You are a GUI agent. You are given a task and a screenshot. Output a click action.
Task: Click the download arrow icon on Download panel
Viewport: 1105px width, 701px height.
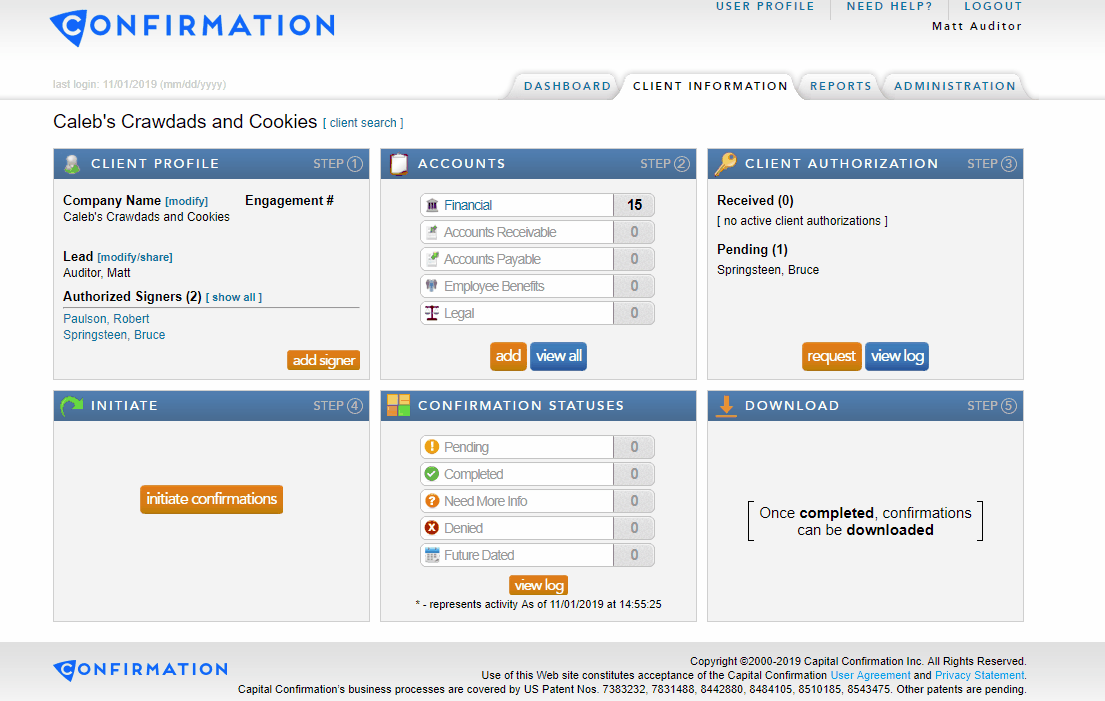click(x=727, y=405)
